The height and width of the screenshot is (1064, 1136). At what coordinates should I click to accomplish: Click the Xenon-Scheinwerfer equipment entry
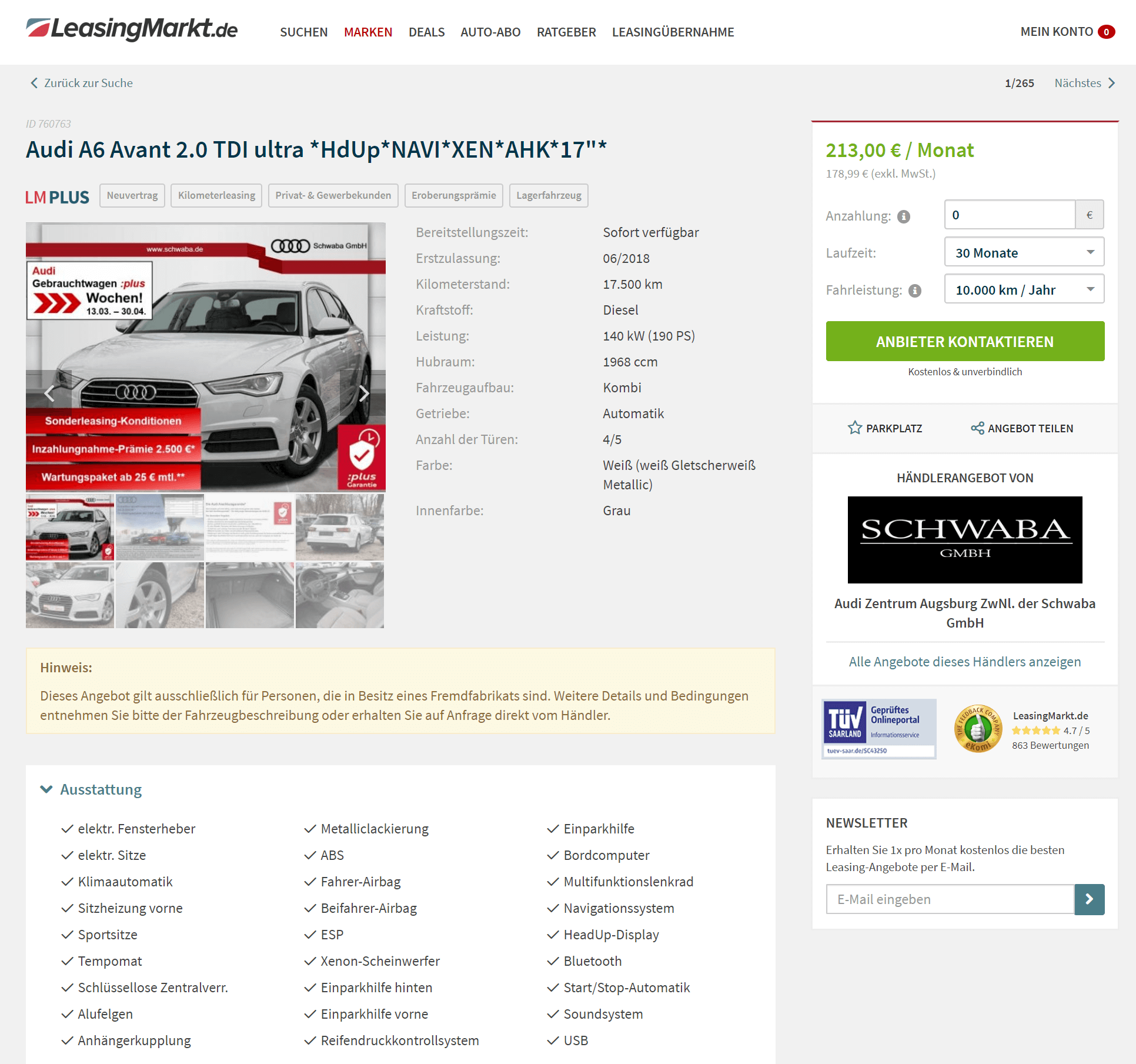pos(380,961)
